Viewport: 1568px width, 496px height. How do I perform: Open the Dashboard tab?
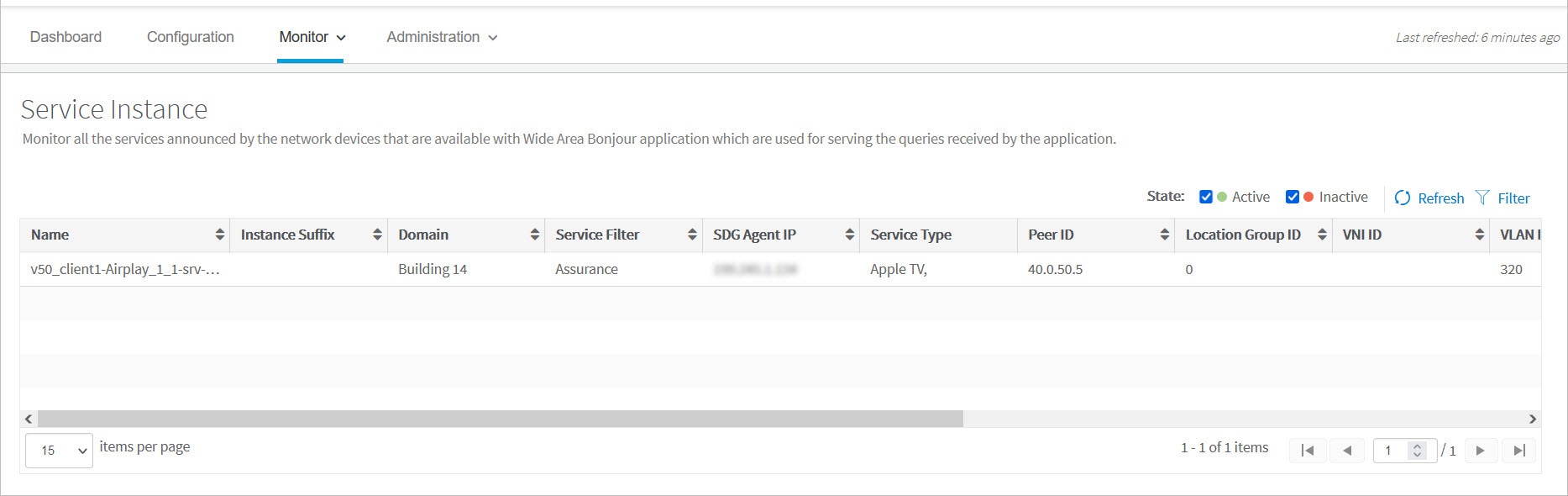[66, 37]
